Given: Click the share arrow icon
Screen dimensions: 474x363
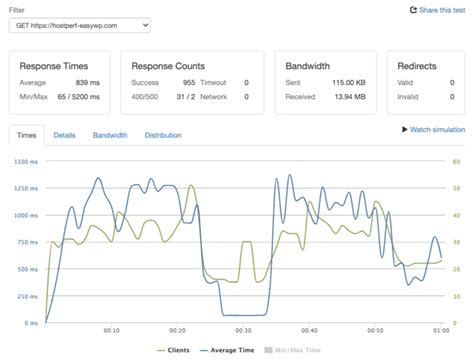Looking at the screenshot, I should click(413, 10).
